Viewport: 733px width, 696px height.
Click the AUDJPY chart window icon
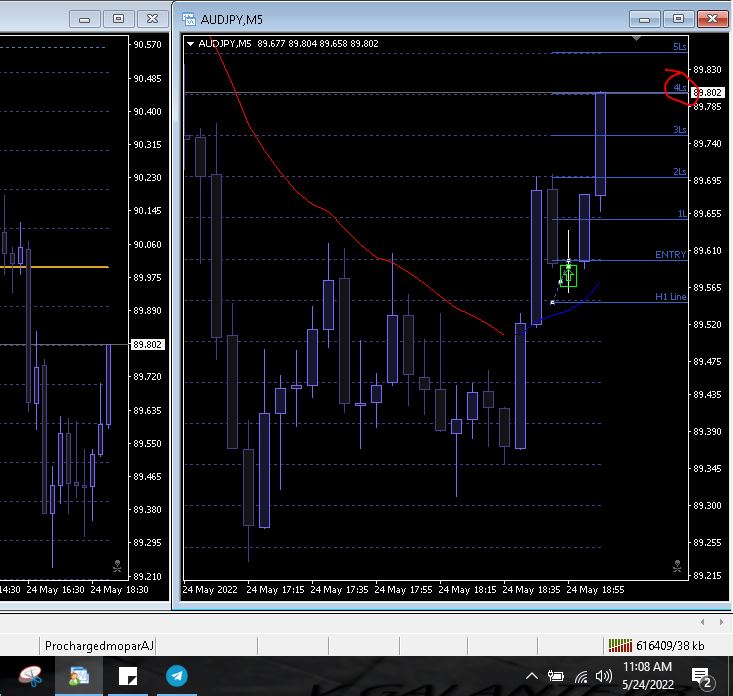pyautogui.click(x=188, y=18)
